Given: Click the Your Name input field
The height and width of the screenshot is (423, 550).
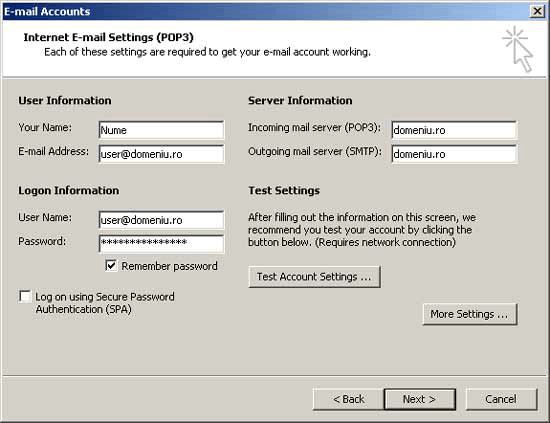Looking at the screenshot, I should (x=161, y=130).
